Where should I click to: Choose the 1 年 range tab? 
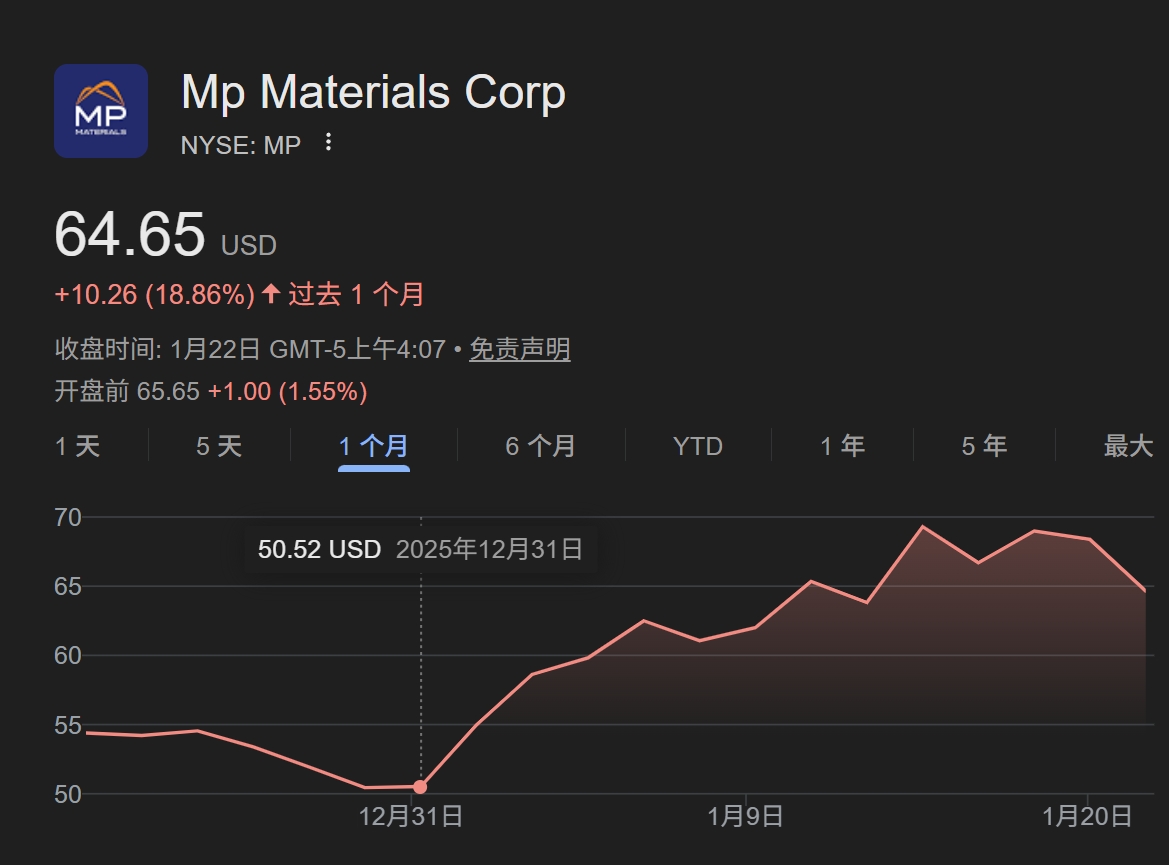click(842, 446)
